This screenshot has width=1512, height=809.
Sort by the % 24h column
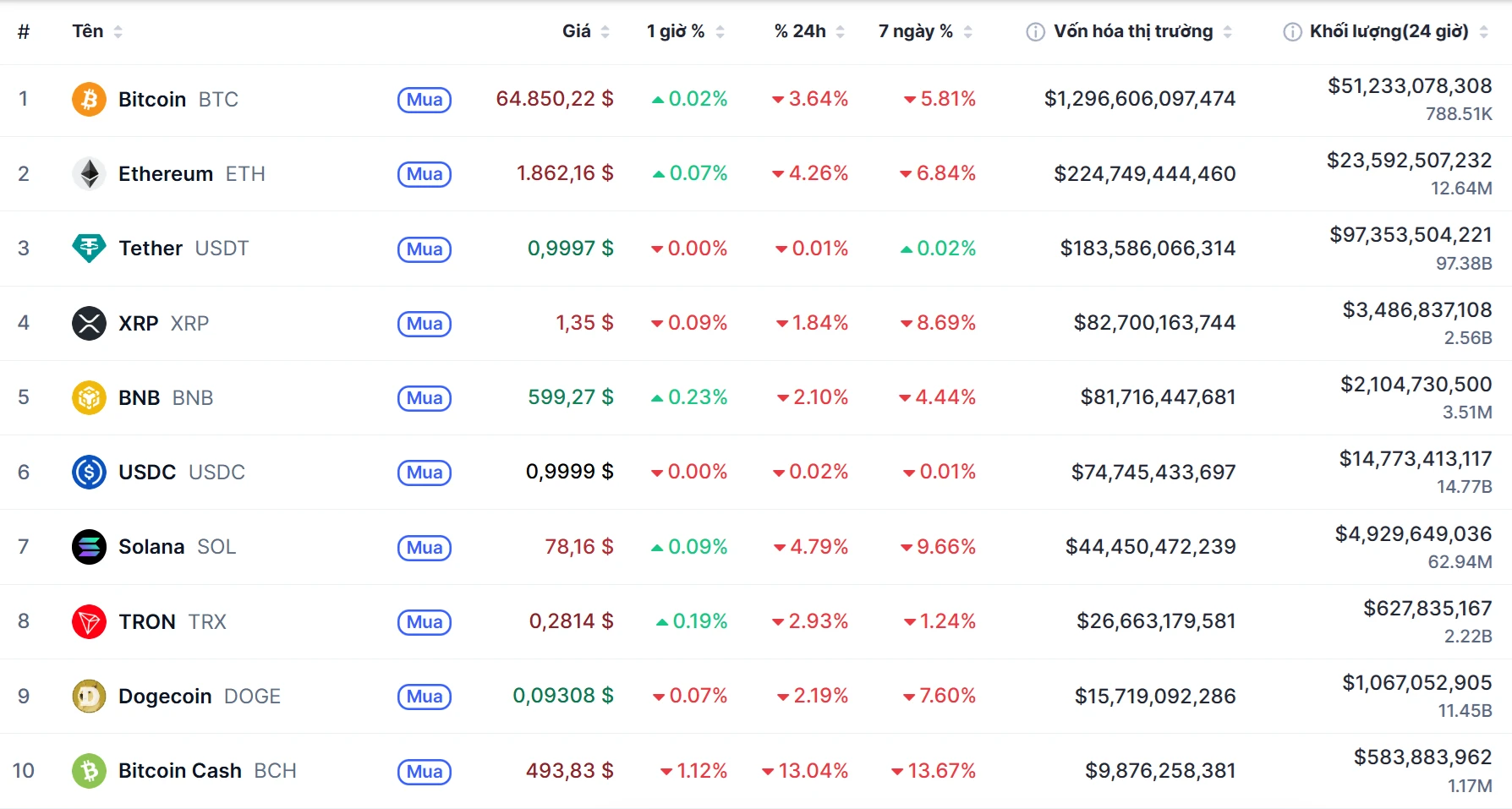800,31
